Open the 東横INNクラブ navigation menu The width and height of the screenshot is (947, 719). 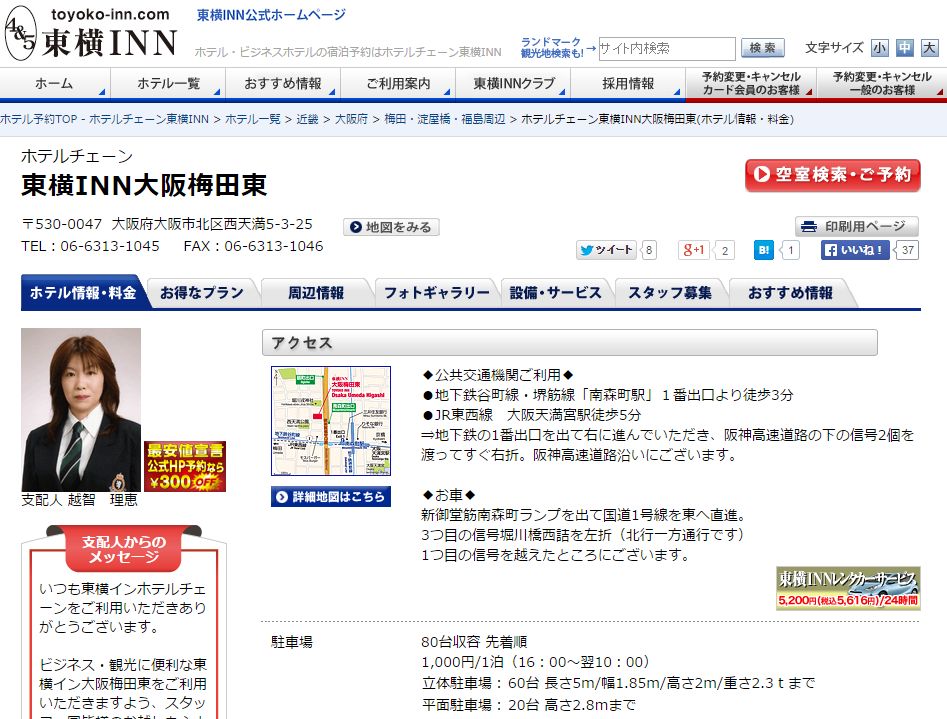click(x=513, y=83)
